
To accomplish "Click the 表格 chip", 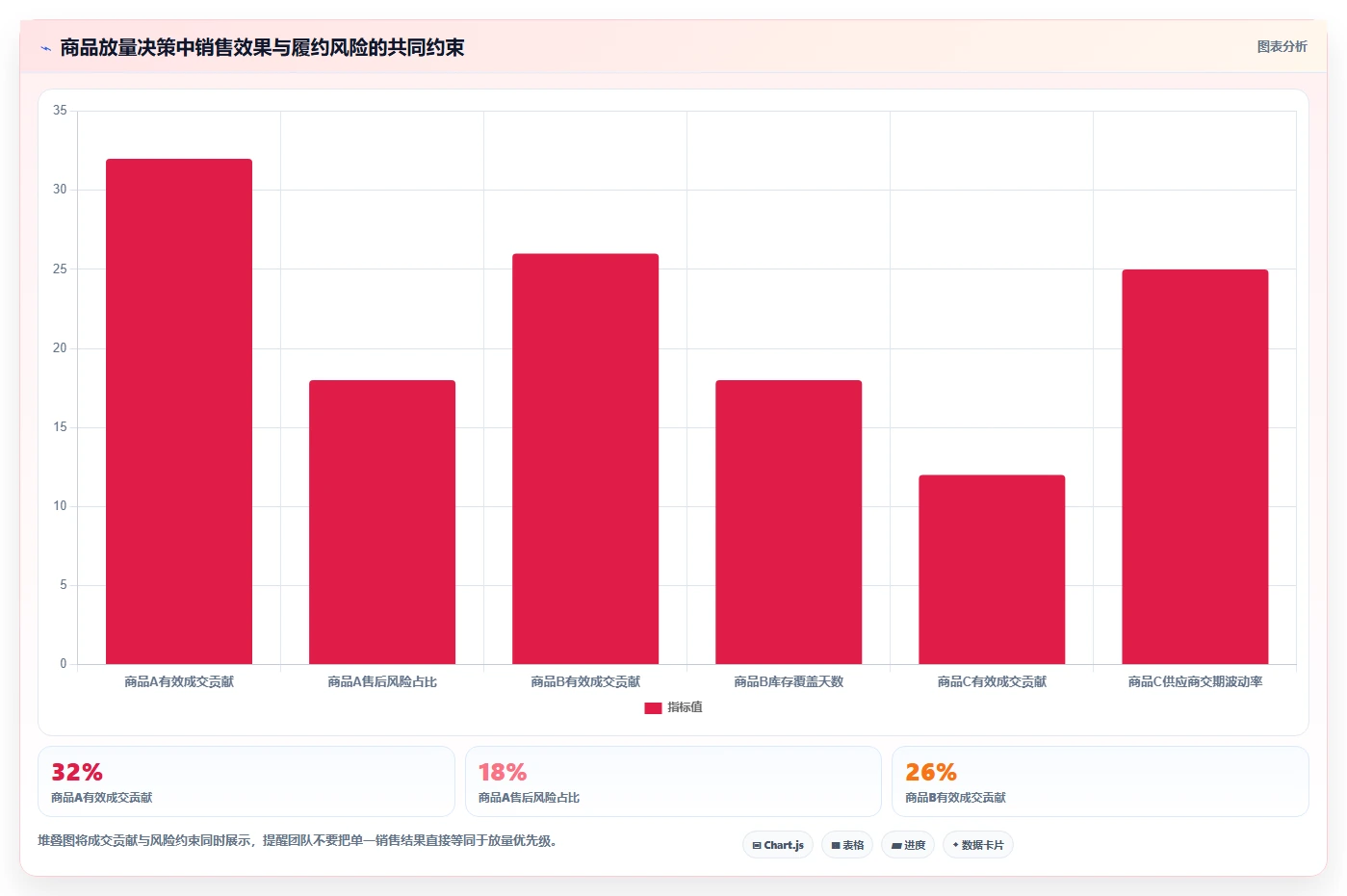I will 847,845.
